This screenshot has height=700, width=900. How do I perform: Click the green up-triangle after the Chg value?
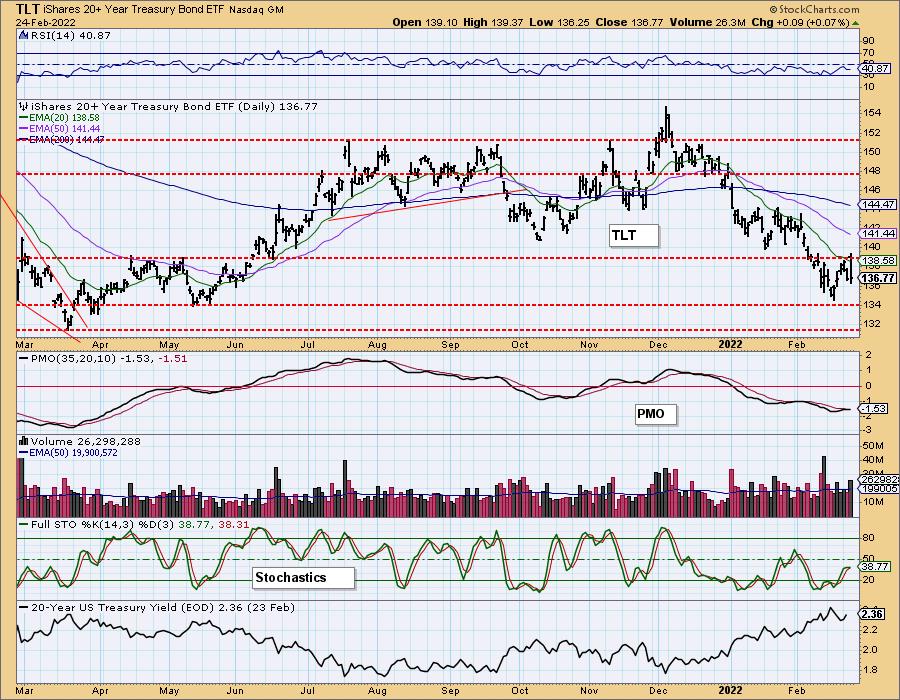pyautogui.click(x=855, y=23)
